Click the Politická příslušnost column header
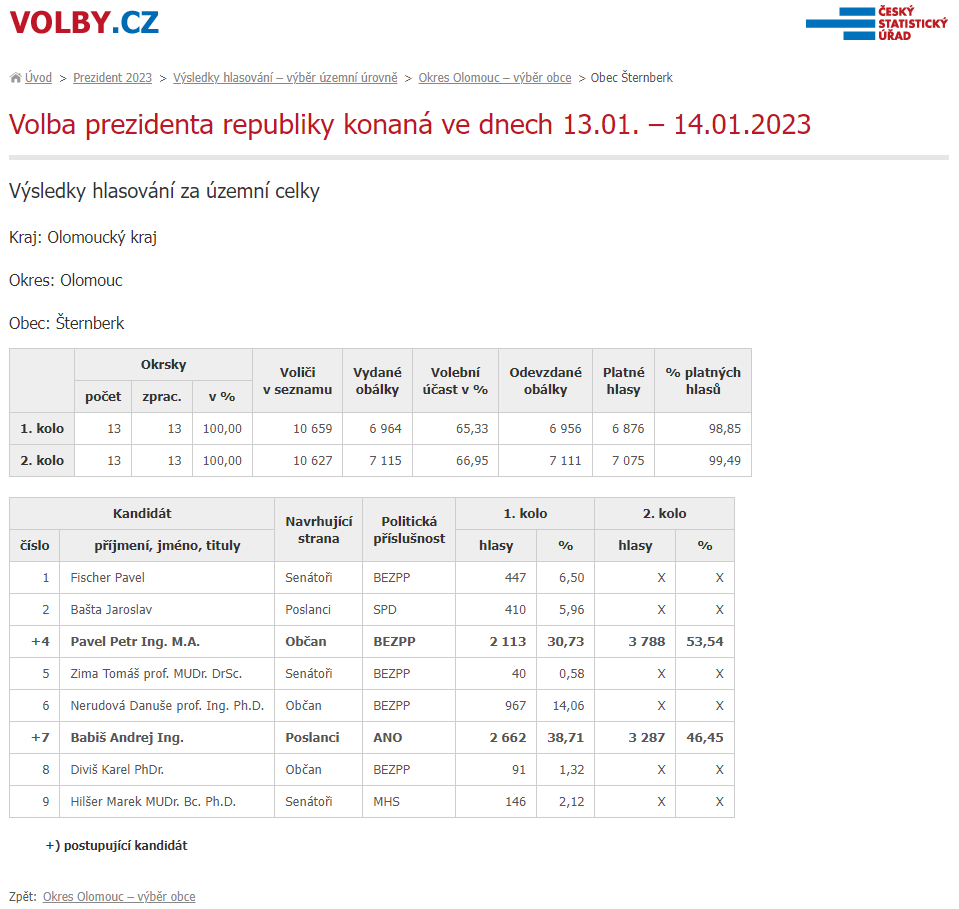The image size is (959, 909). click(408, 530)
